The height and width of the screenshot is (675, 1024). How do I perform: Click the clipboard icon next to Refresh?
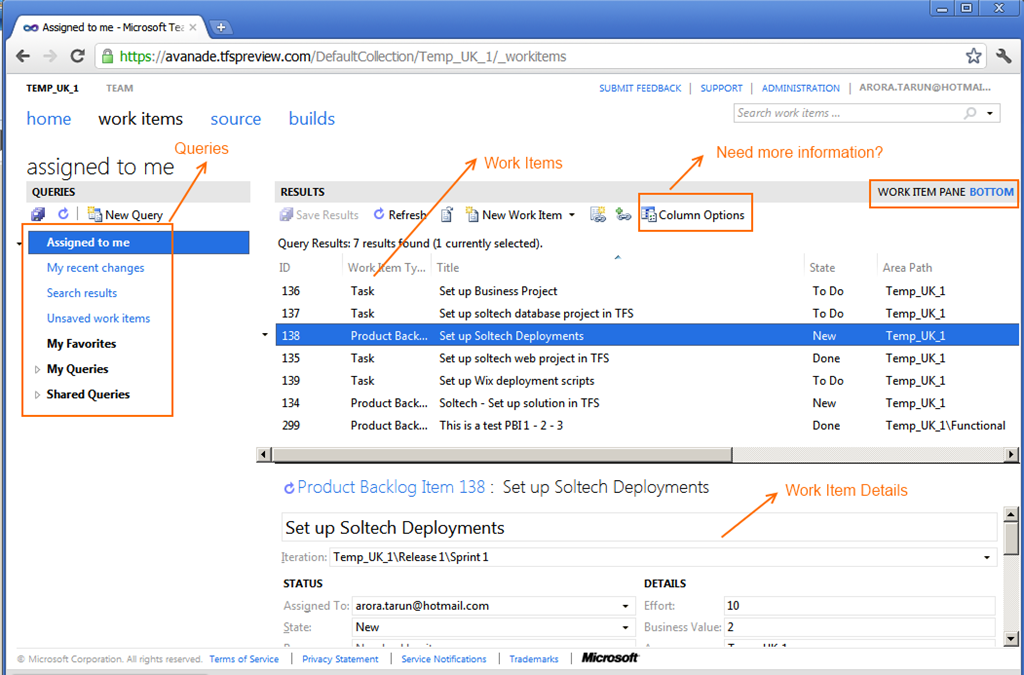coord(447,214)
